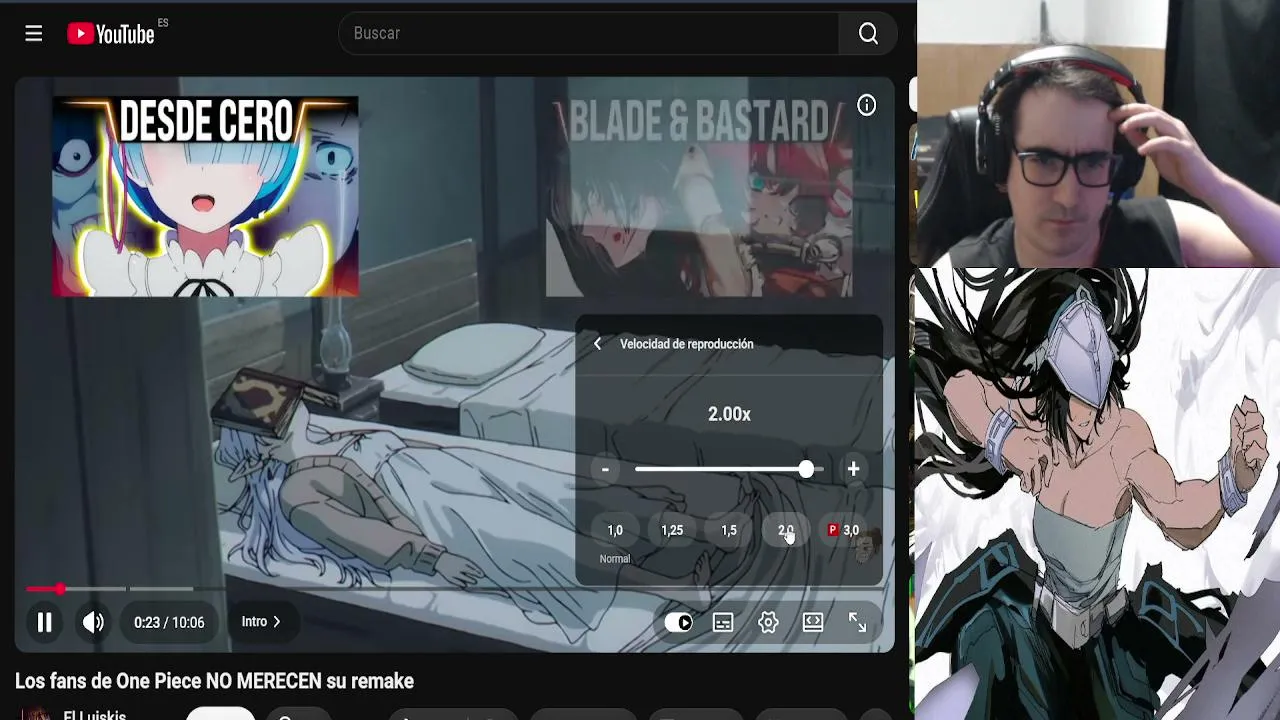Click the 0:23 / 10:06 time display
Image resolution: width=1280 pixels, height=720 pixels.
(x=169, y=622)
